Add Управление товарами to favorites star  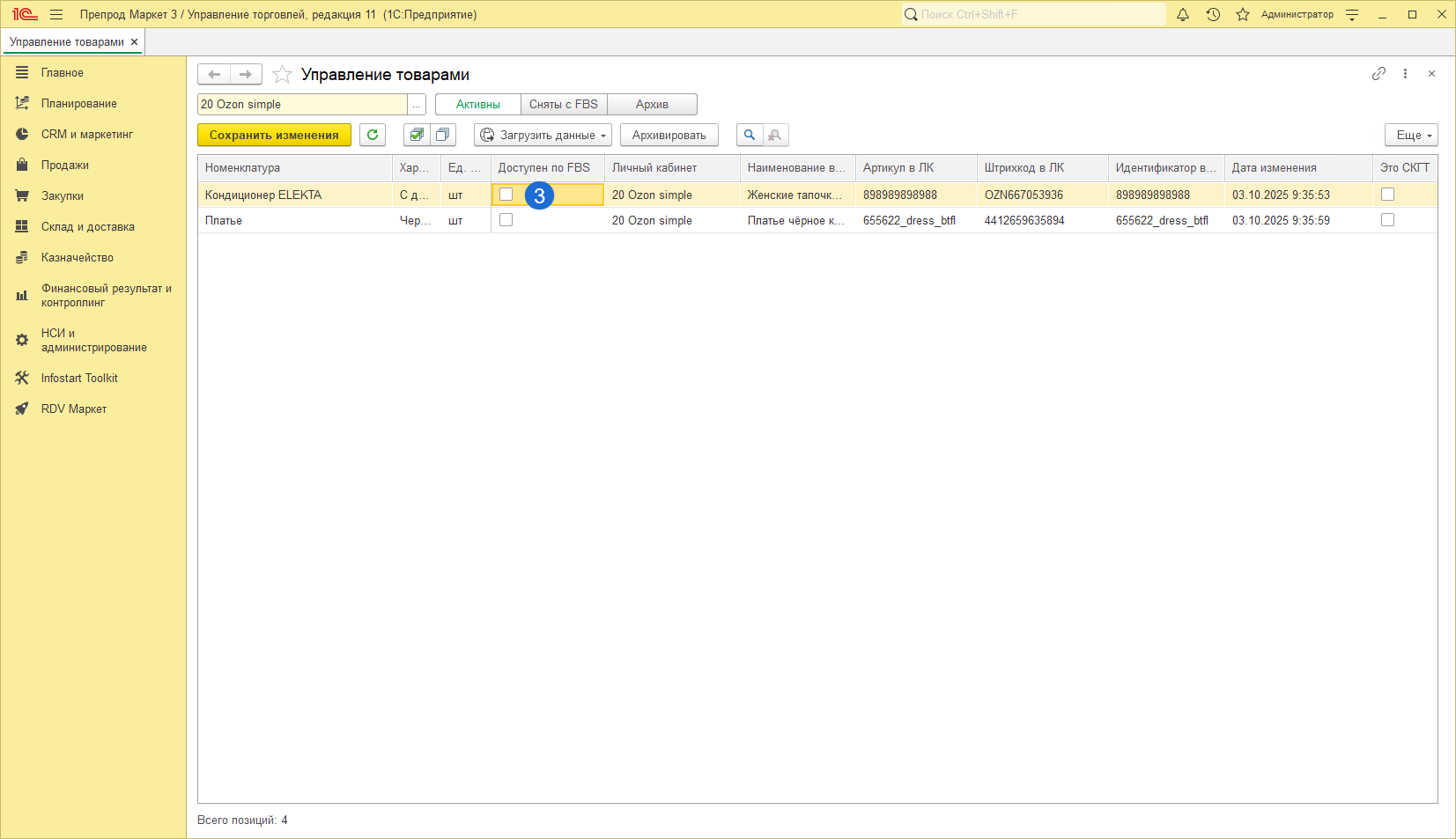(x=282, y=75)
